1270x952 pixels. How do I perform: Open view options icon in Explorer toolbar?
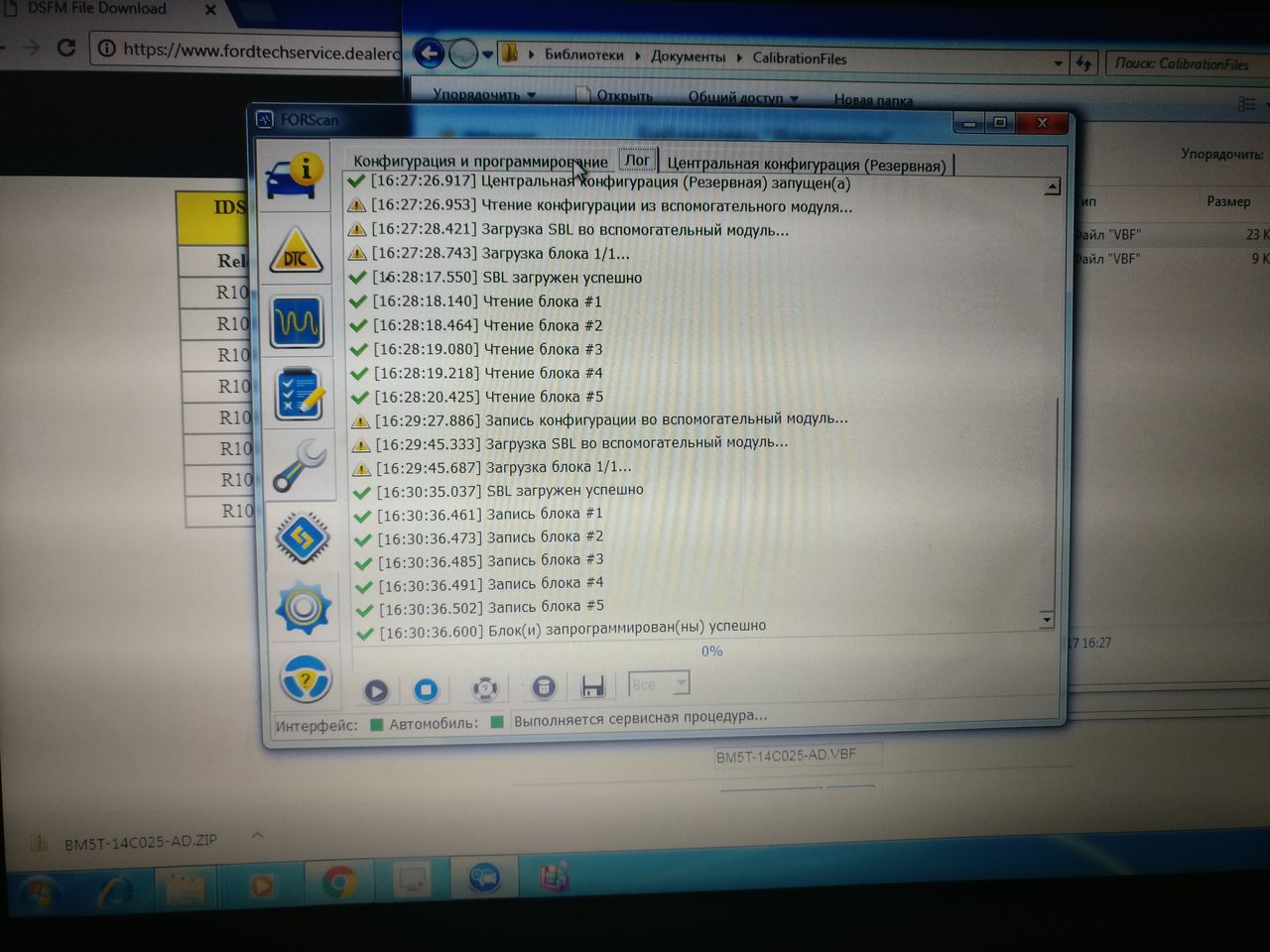1247,103
